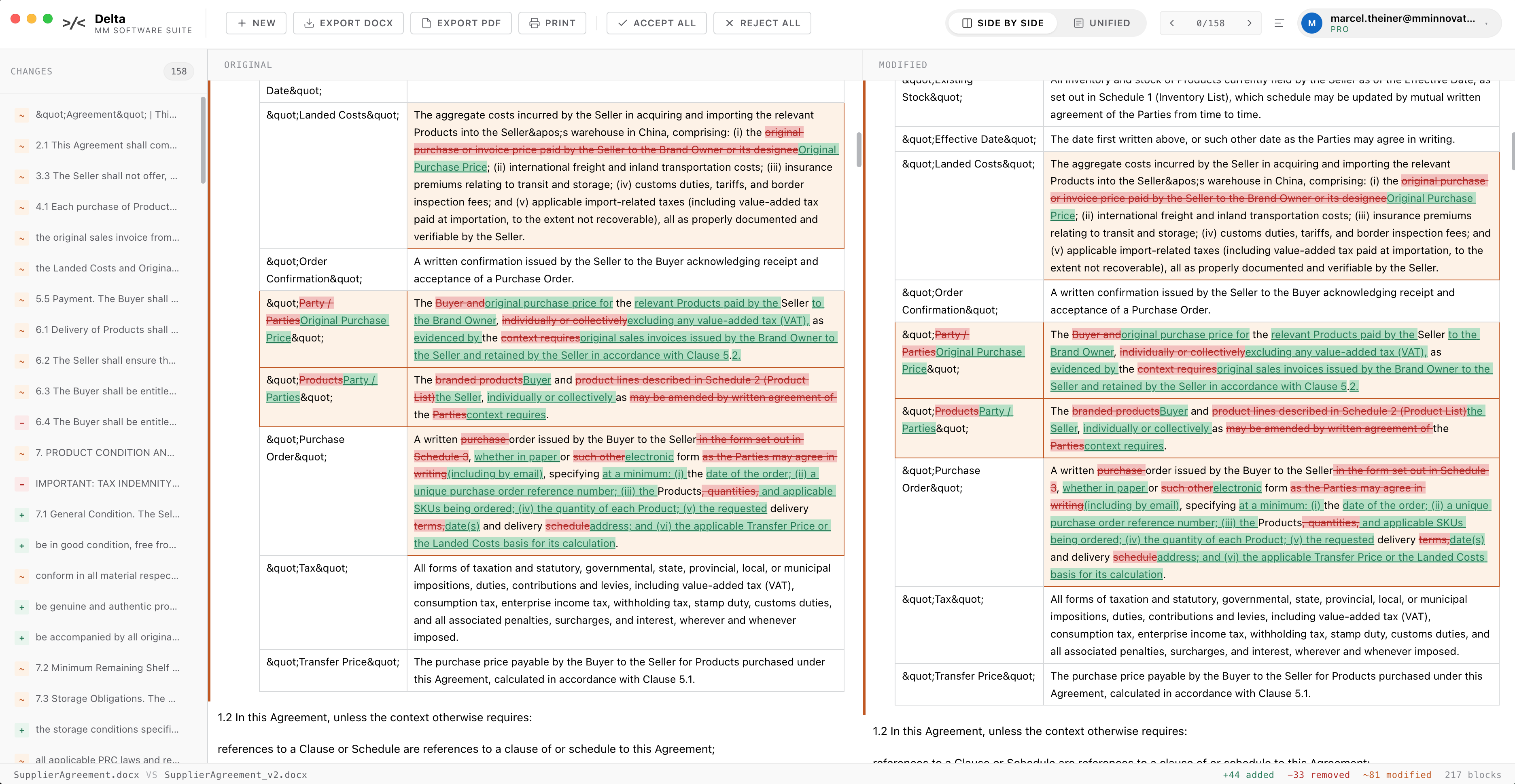Switch to Side by Side view
The height and width of the screenshot is (784, 1515).
tap(1003, 23)
